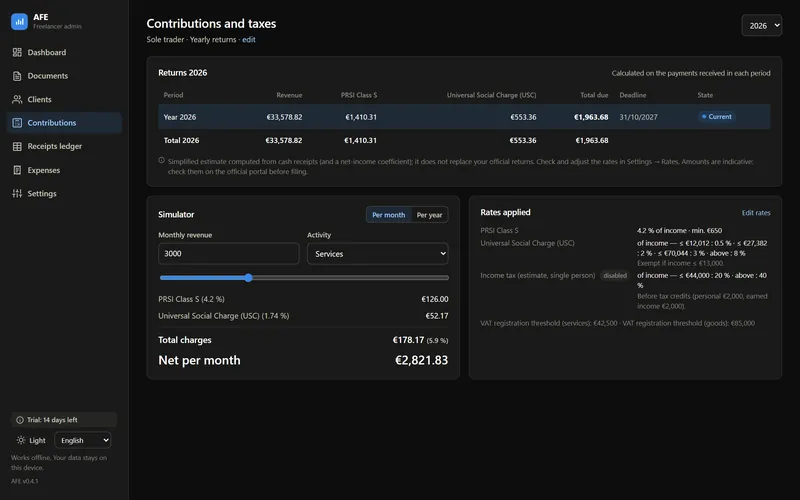Click the Rates applied heading
Image resolution: width=800 pixels, height=500 pixels.
(505, 212)
